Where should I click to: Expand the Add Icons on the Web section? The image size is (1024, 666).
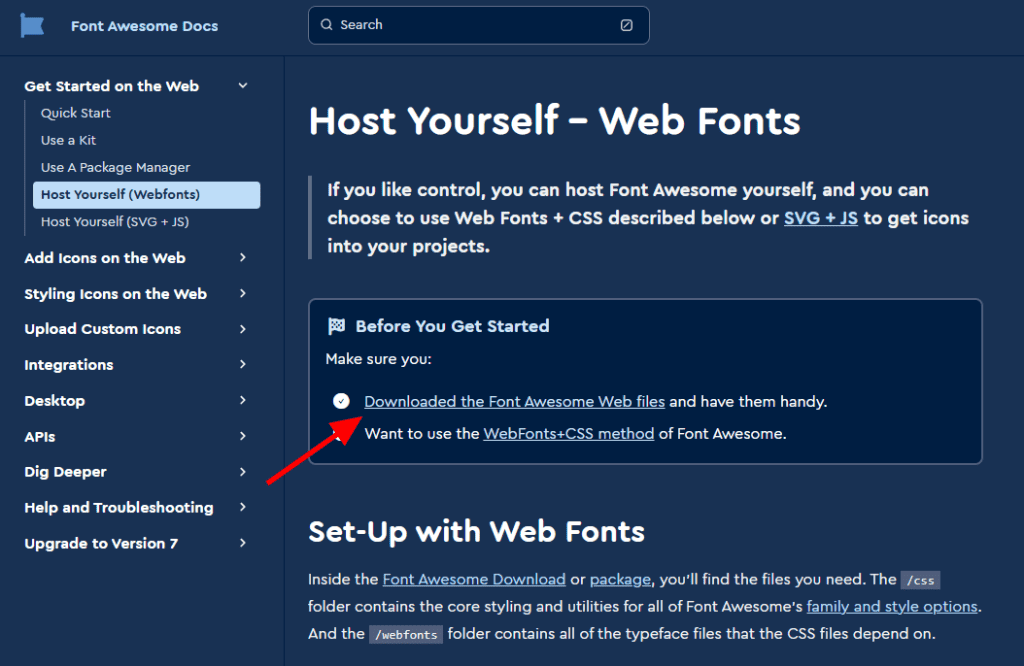pyautogui.click(x=243, y=258)
